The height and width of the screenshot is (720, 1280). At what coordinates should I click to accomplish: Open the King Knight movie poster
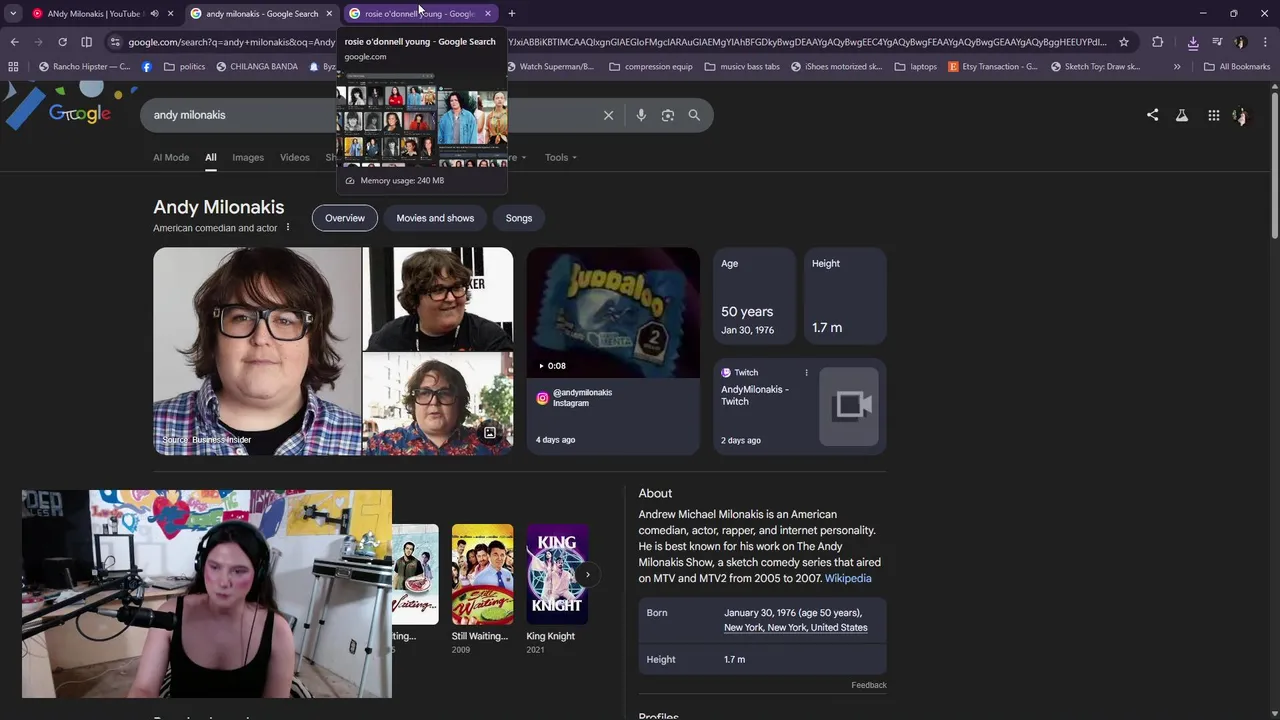pyautogui.click(x=557, y=574)
